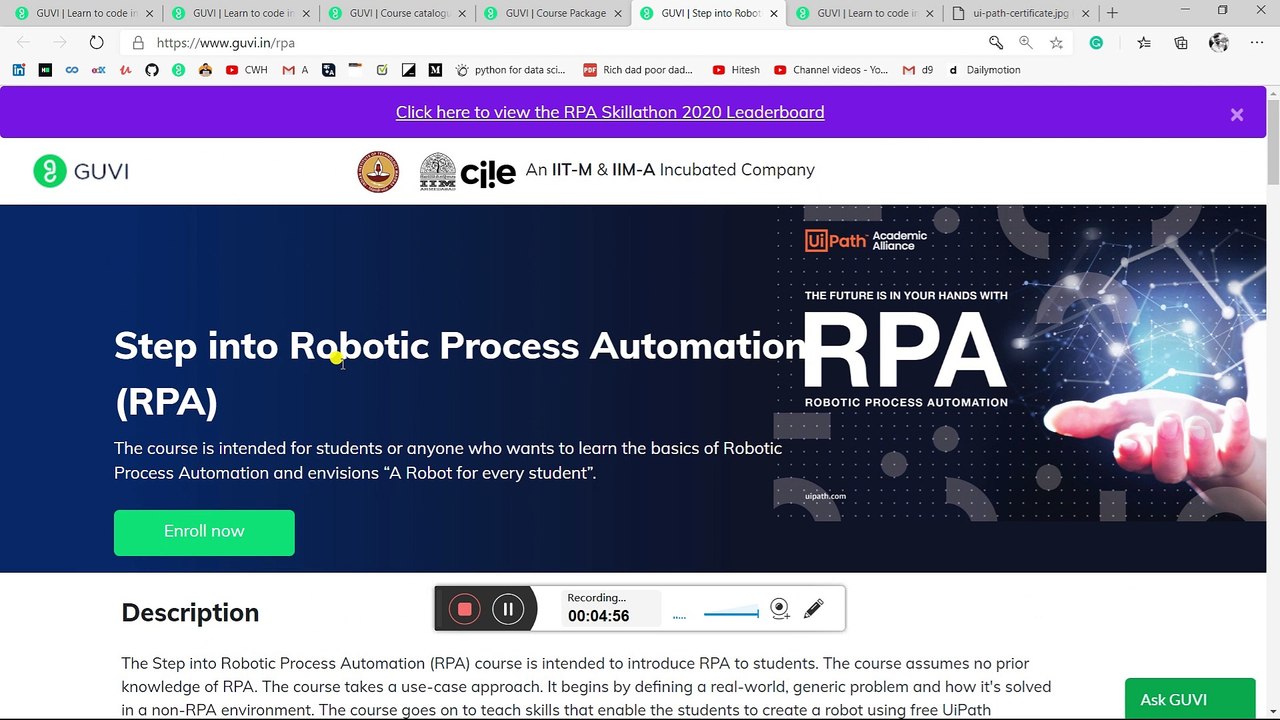Viewport: 1280px width, 720px height.
Task: Open Rich dad poor dad PDF bookmark
Action: click(638, 70)
